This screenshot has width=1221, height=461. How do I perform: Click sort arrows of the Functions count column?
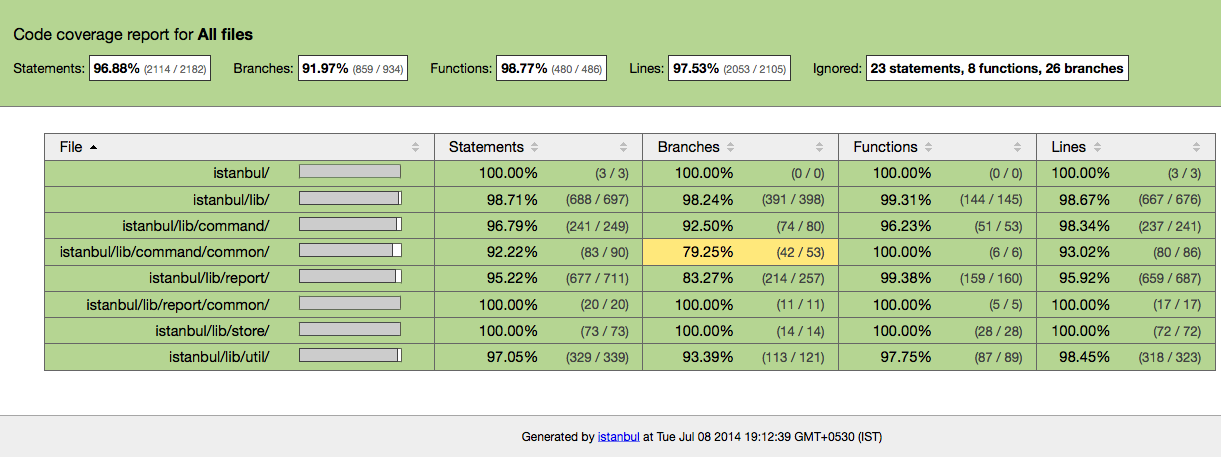[x=1018, y=147]
